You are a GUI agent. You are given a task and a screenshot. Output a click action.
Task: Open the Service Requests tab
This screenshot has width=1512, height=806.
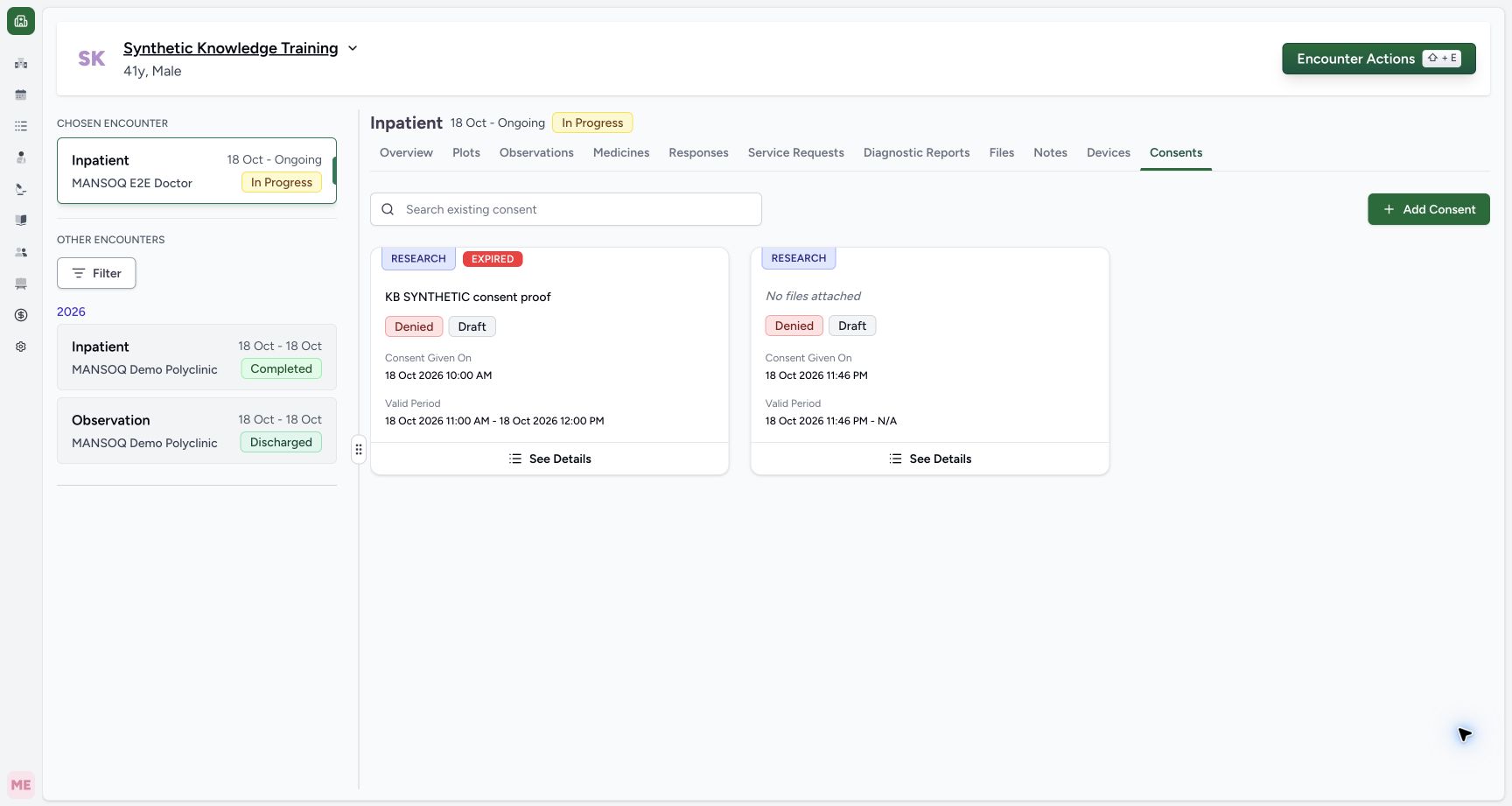point(796,152)
